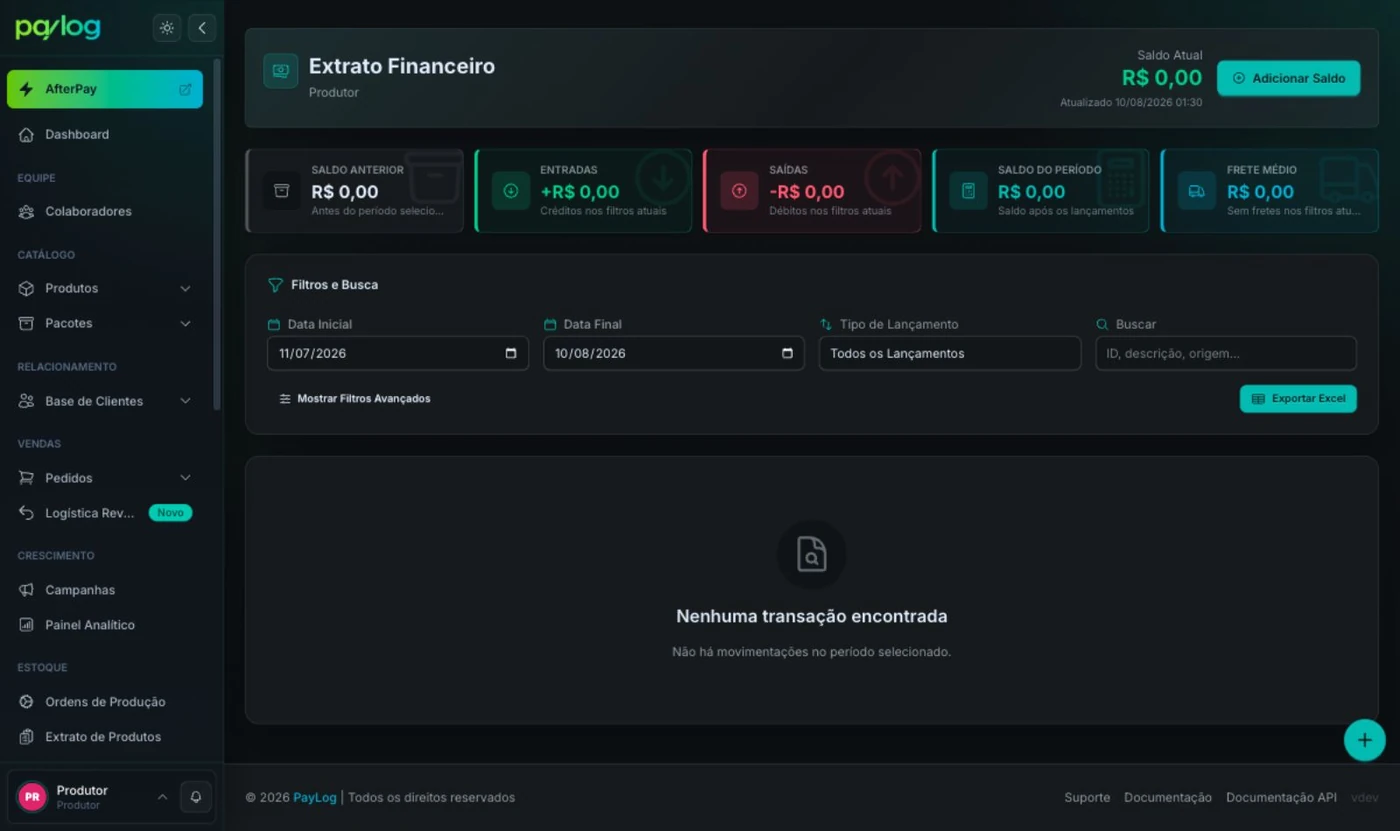Click the Extrato Financeiro header money icon
Image resolution: width=1400 pixels, height=831 pixels.
tap(281, 71)
